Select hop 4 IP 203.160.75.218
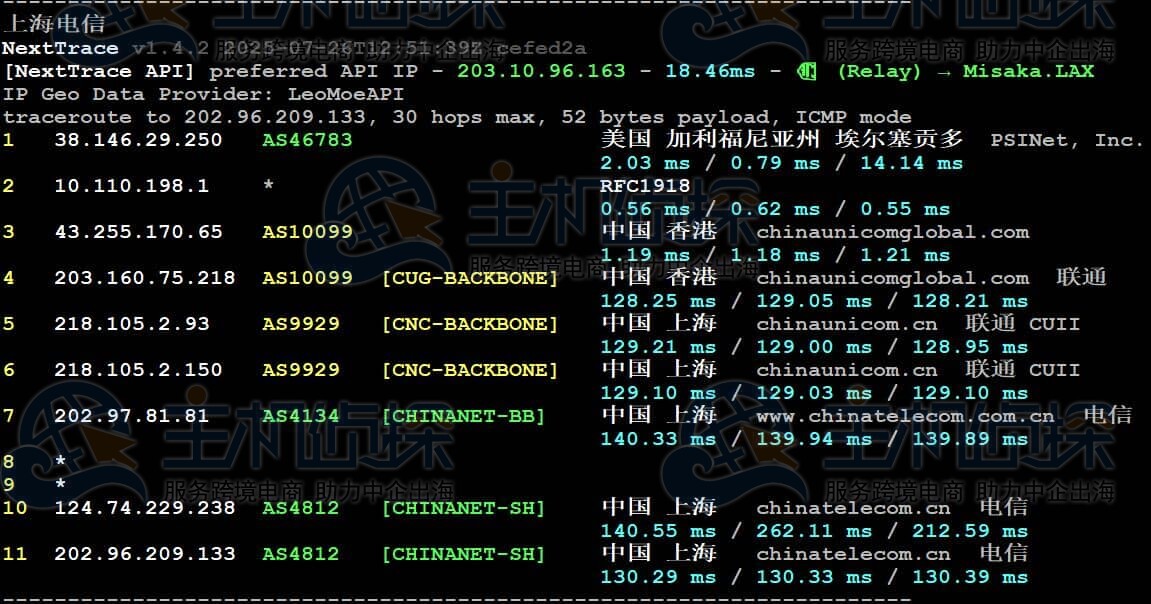This screenshot has height=604, width=1151. coord(145,278)
